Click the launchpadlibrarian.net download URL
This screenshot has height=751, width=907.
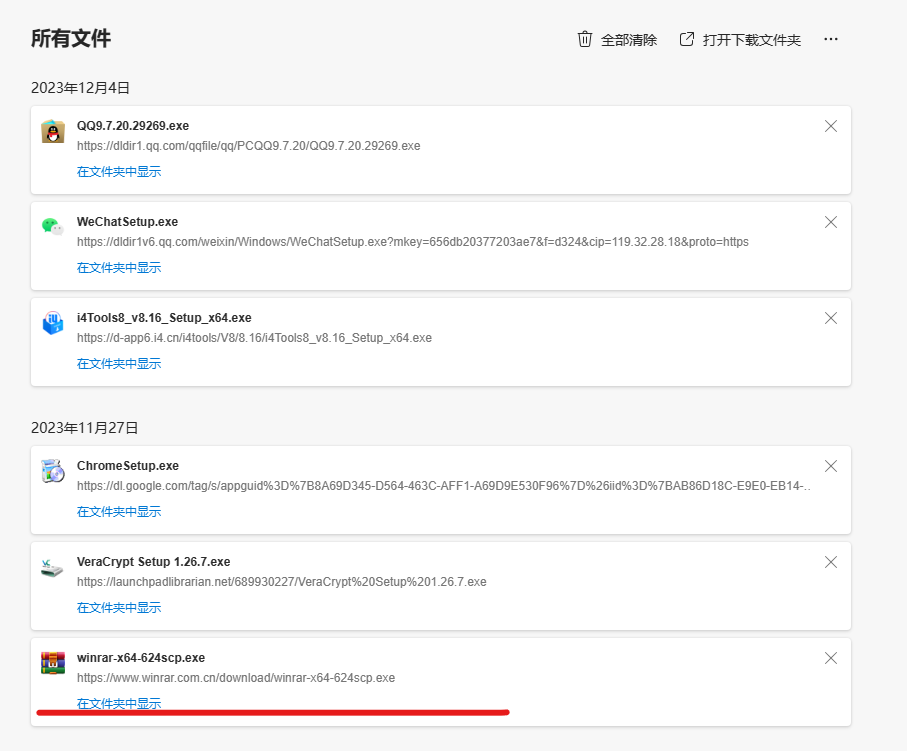tap(282, 582)
